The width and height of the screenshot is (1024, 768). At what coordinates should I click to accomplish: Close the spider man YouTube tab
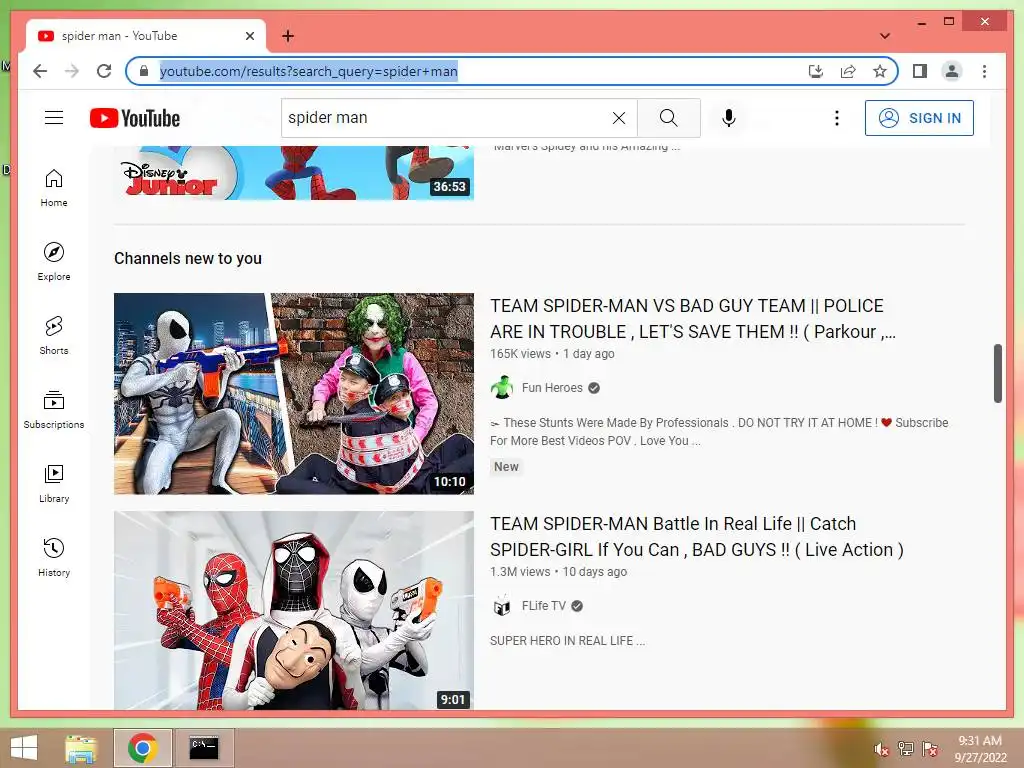coord(249,36)
